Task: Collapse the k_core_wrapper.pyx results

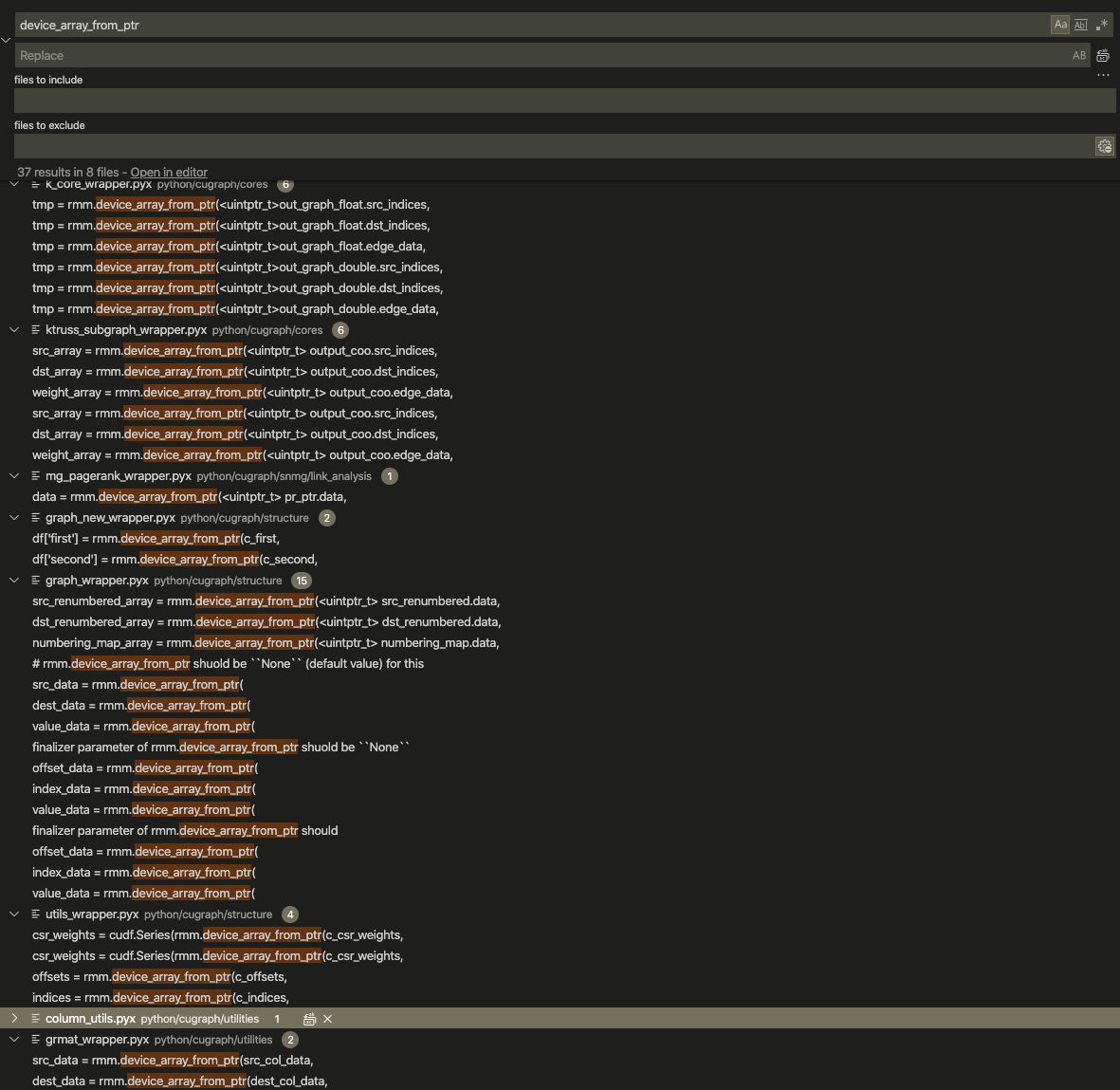Action: pyautogui.click(x=13, y=184)
